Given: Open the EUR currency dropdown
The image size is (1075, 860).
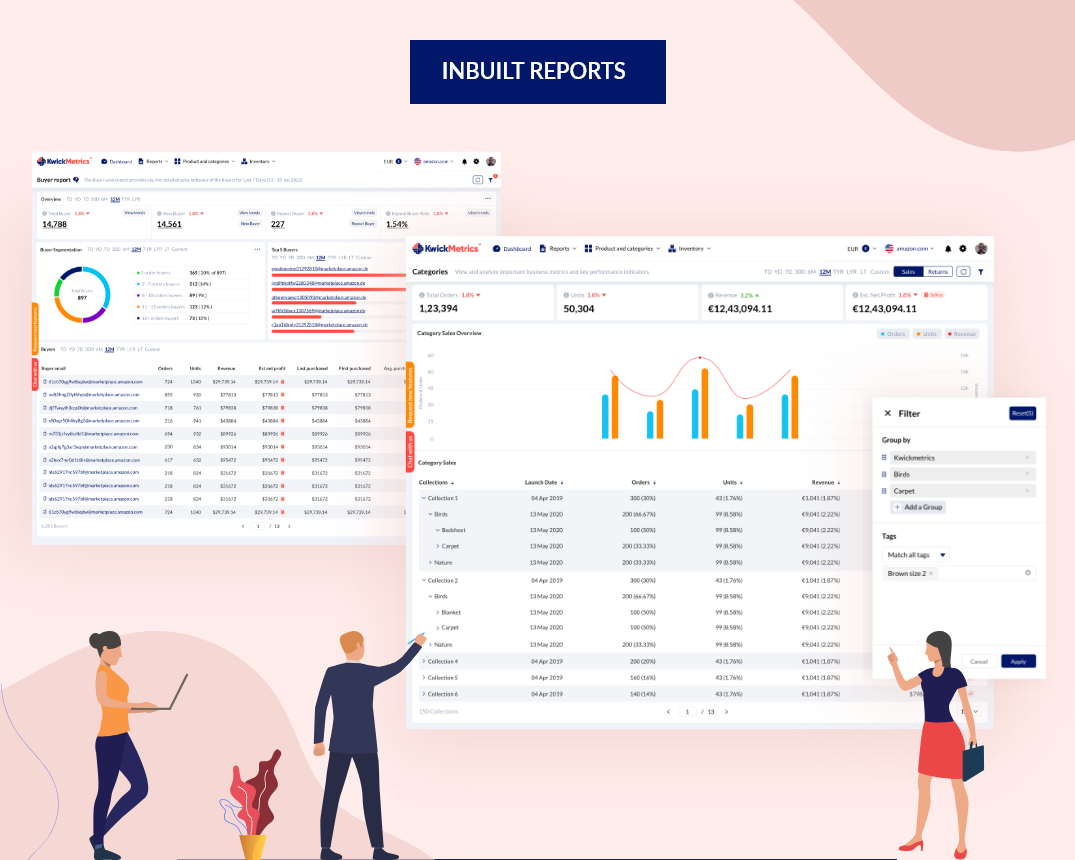Looking at the screenshot, I should pyautogui.click(x=859, y=247).
